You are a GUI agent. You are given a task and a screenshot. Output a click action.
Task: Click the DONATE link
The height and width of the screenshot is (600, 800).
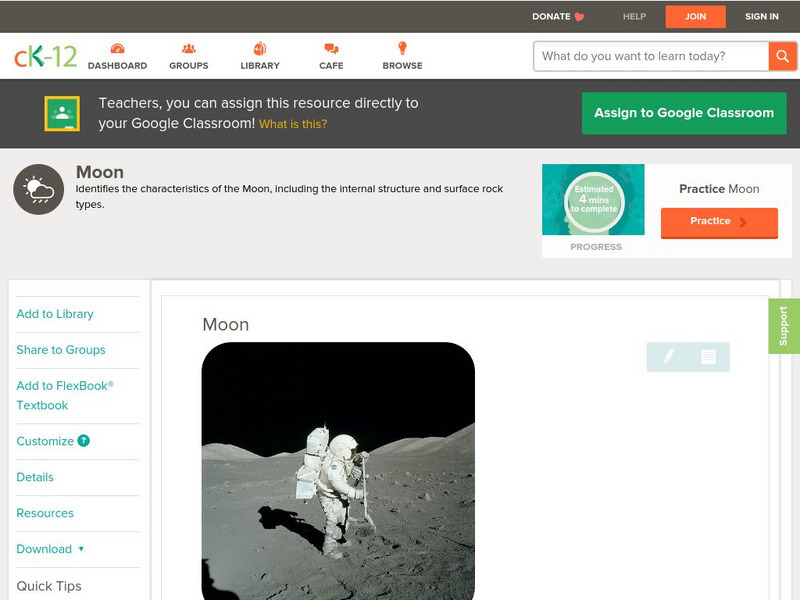(x=552, y=16)
